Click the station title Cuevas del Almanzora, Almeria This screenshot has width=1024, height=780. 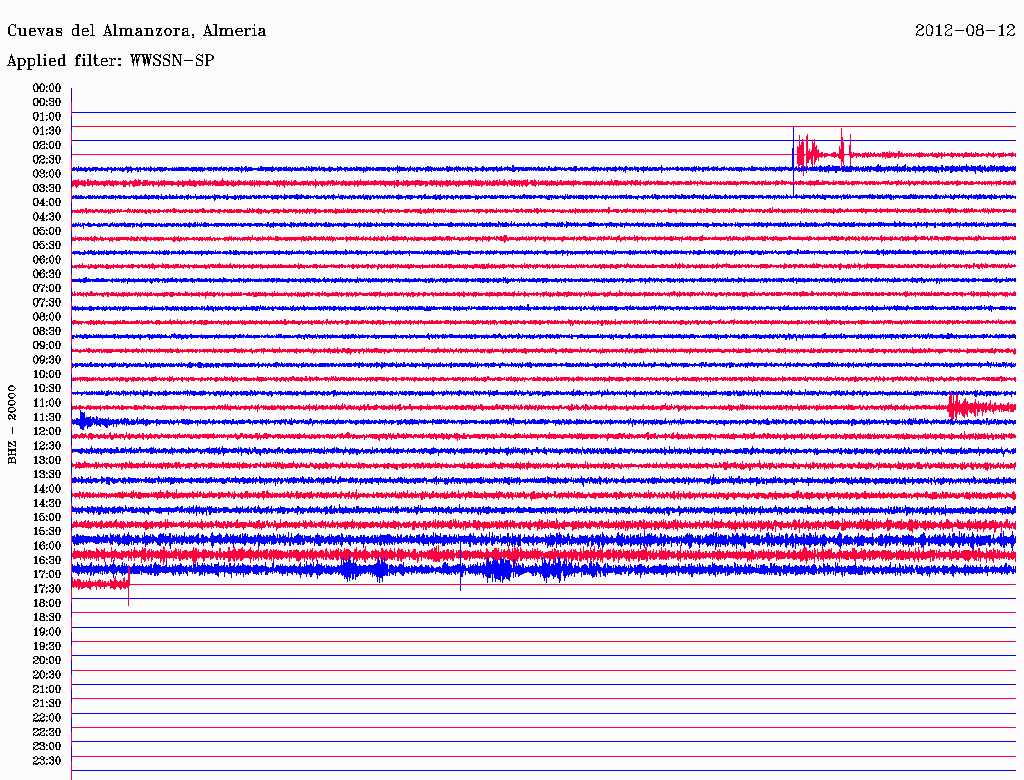tap(136, 31)
